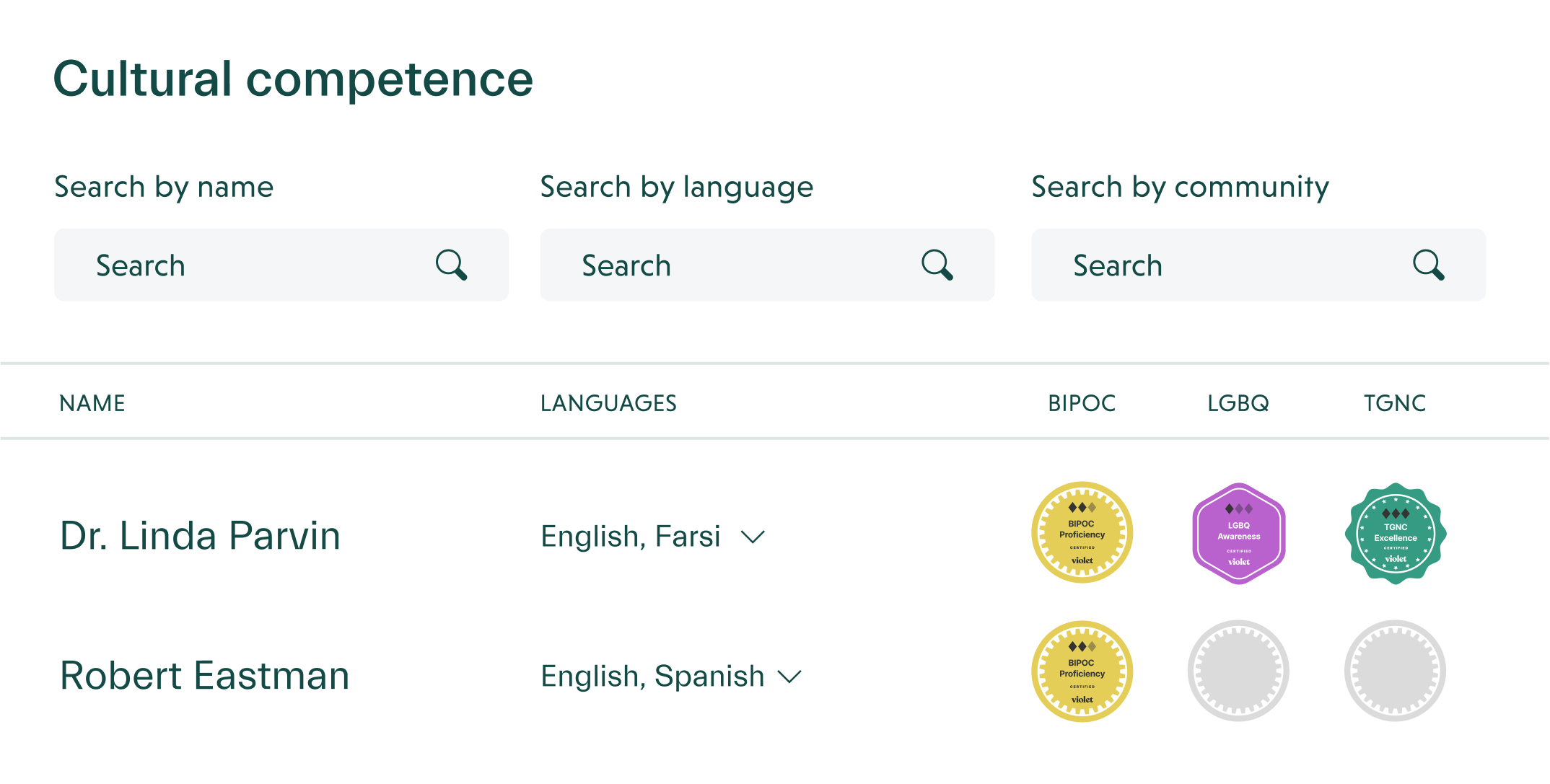This screenshot has height=784, width=1550.
Task: Expand the English, Farsi languages chevron
Action: tap(753, 537)
